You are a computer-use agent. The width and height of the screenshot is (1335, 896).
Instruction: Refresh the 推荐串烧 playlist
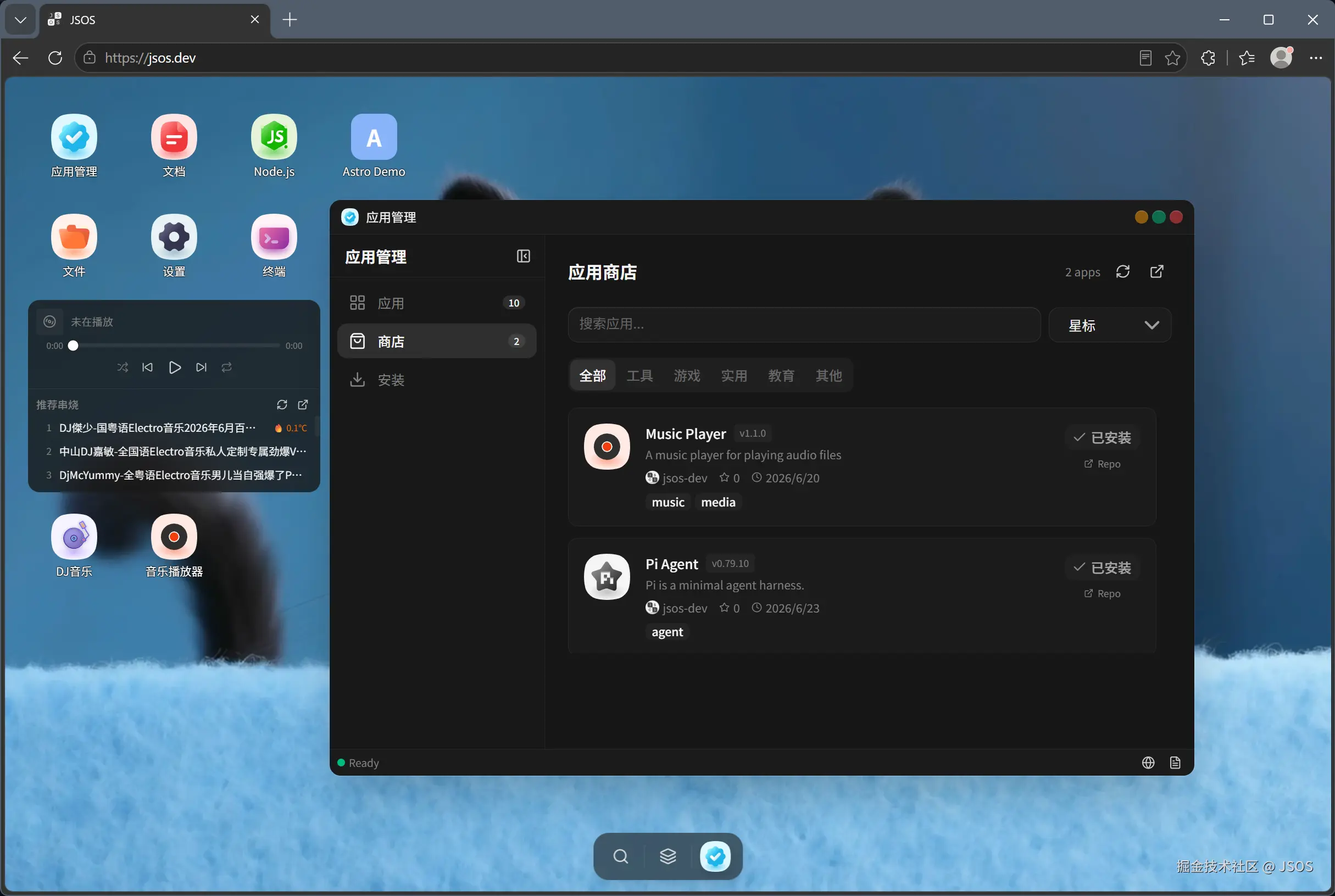coord(282,404)
